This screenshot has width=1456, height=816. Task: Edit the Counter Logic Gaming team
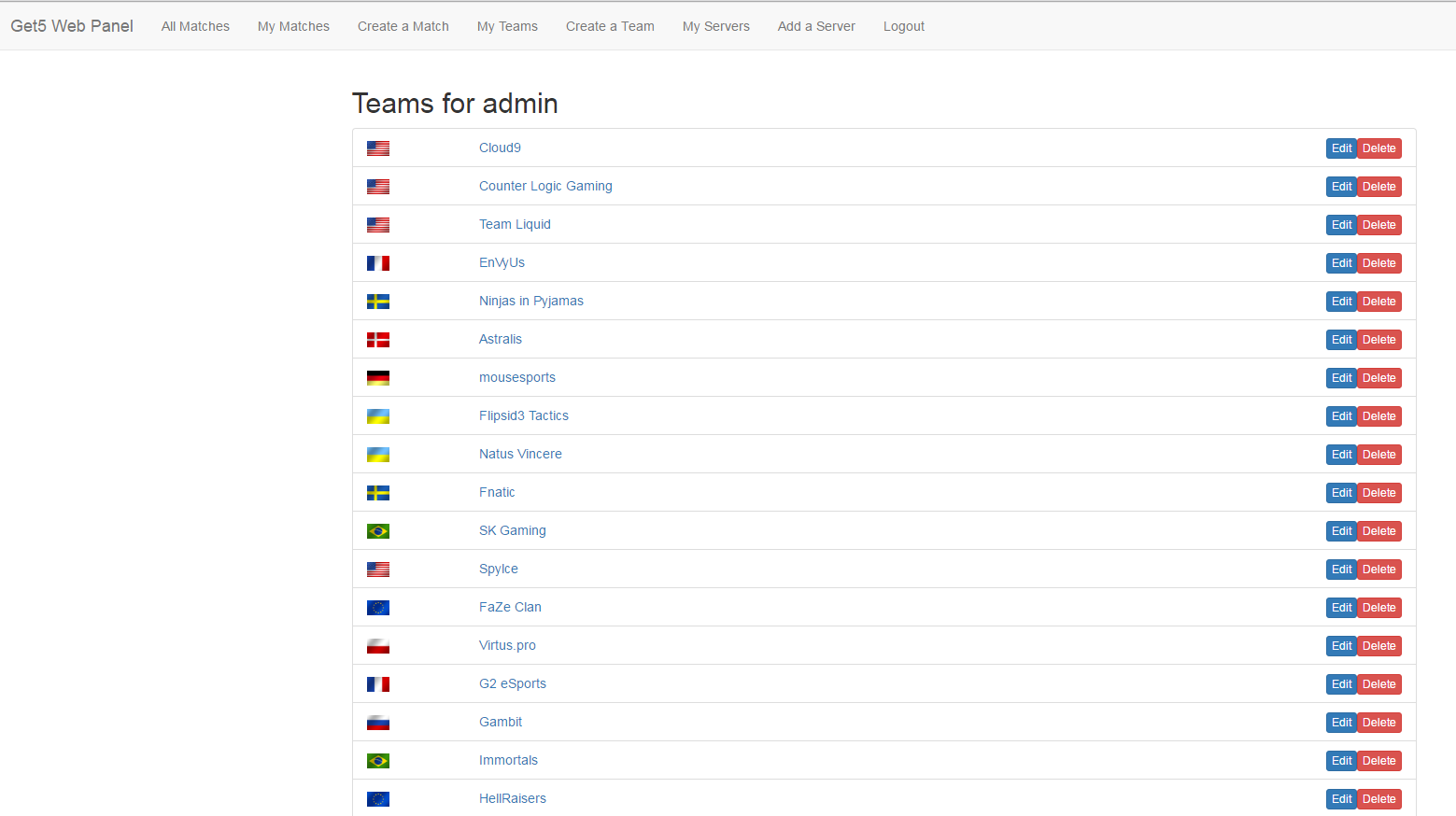pyautogui.click(x=1341, y=187)
